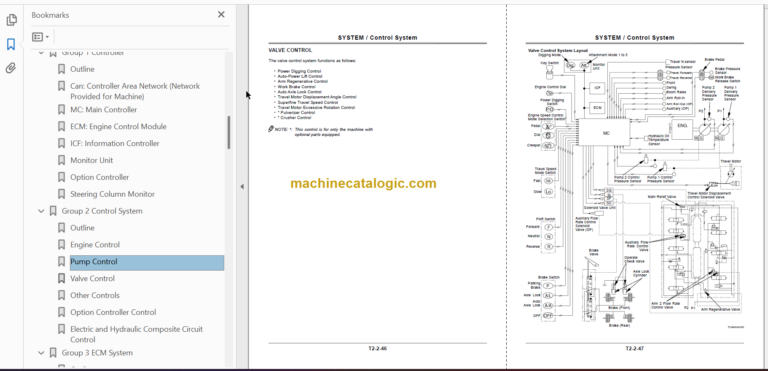Open the Valve Control bookmark
The height and width of the screenshot is (371, 768).
tap(92, 278)
